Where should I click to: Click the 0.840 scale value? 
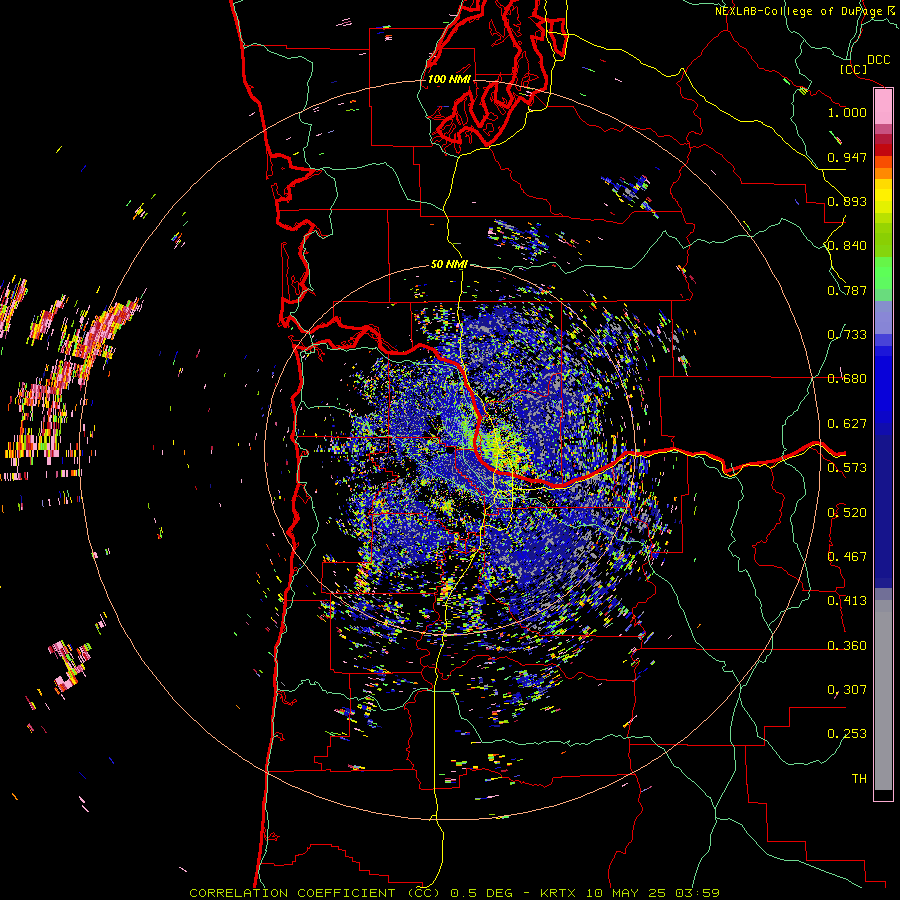tap(847, 246)
